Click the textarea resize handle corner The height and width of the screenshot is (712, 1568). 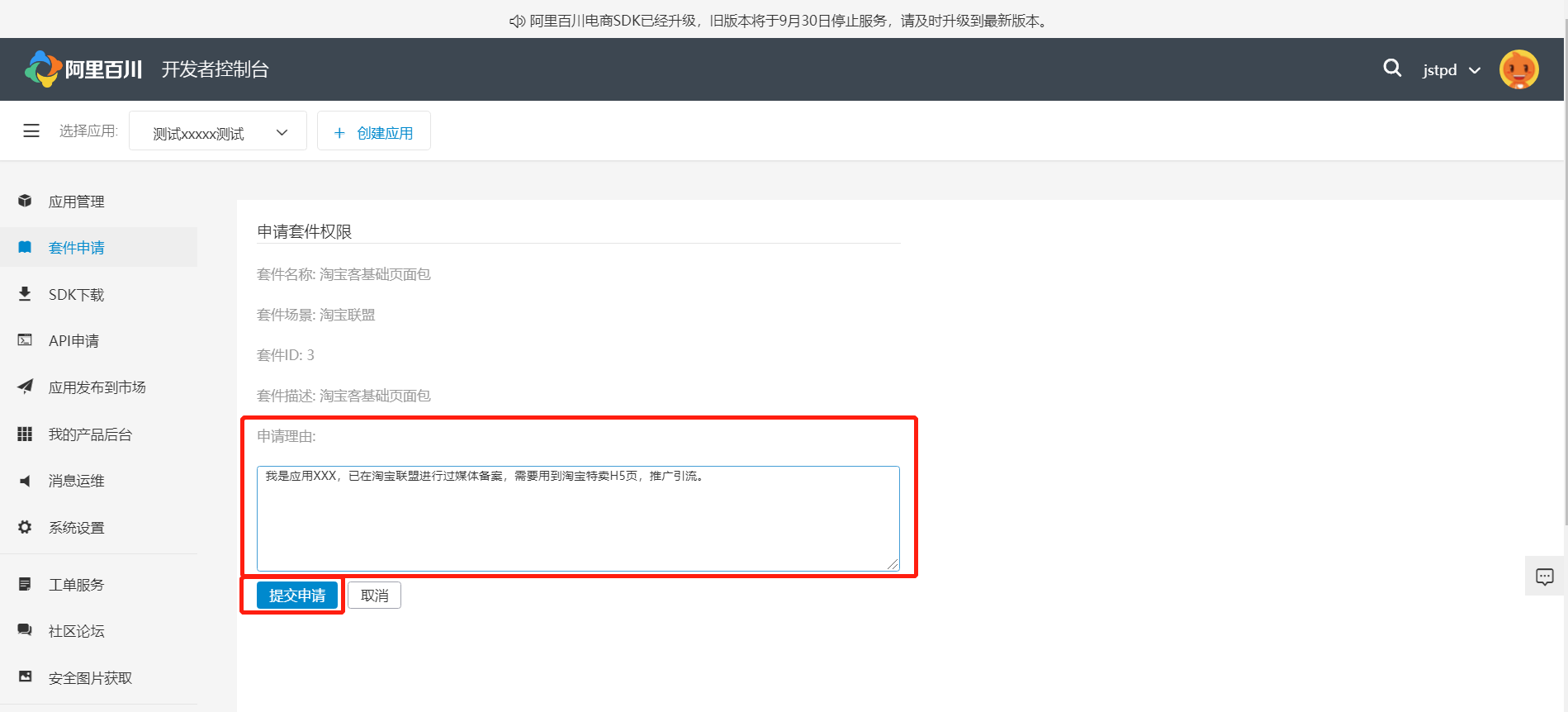(893, 565)
